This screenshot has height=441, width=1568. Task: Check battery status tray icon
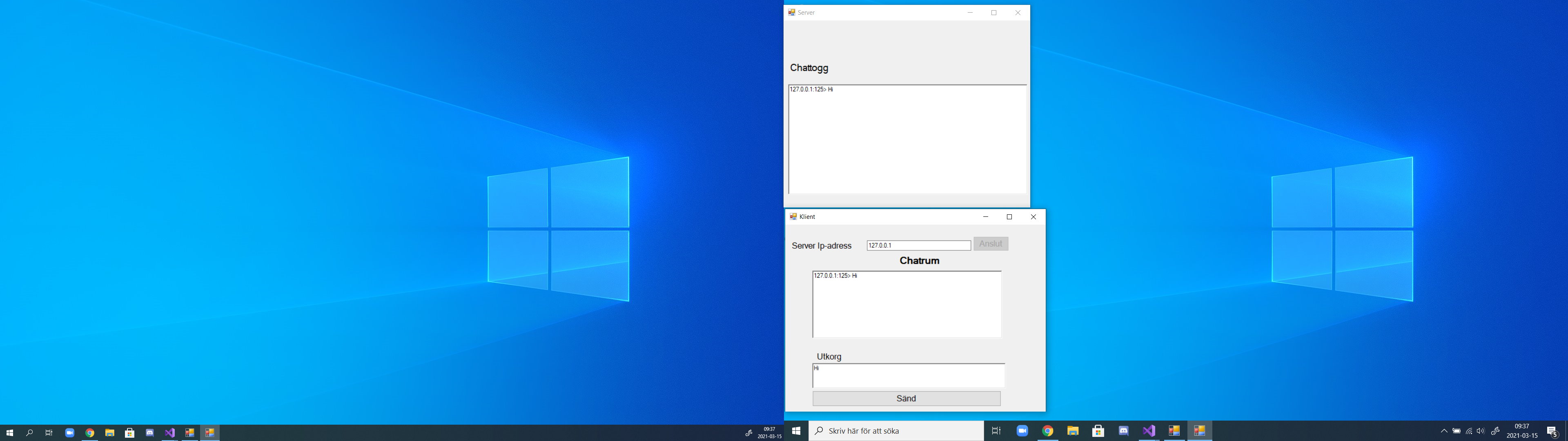tap(1457, 431)
